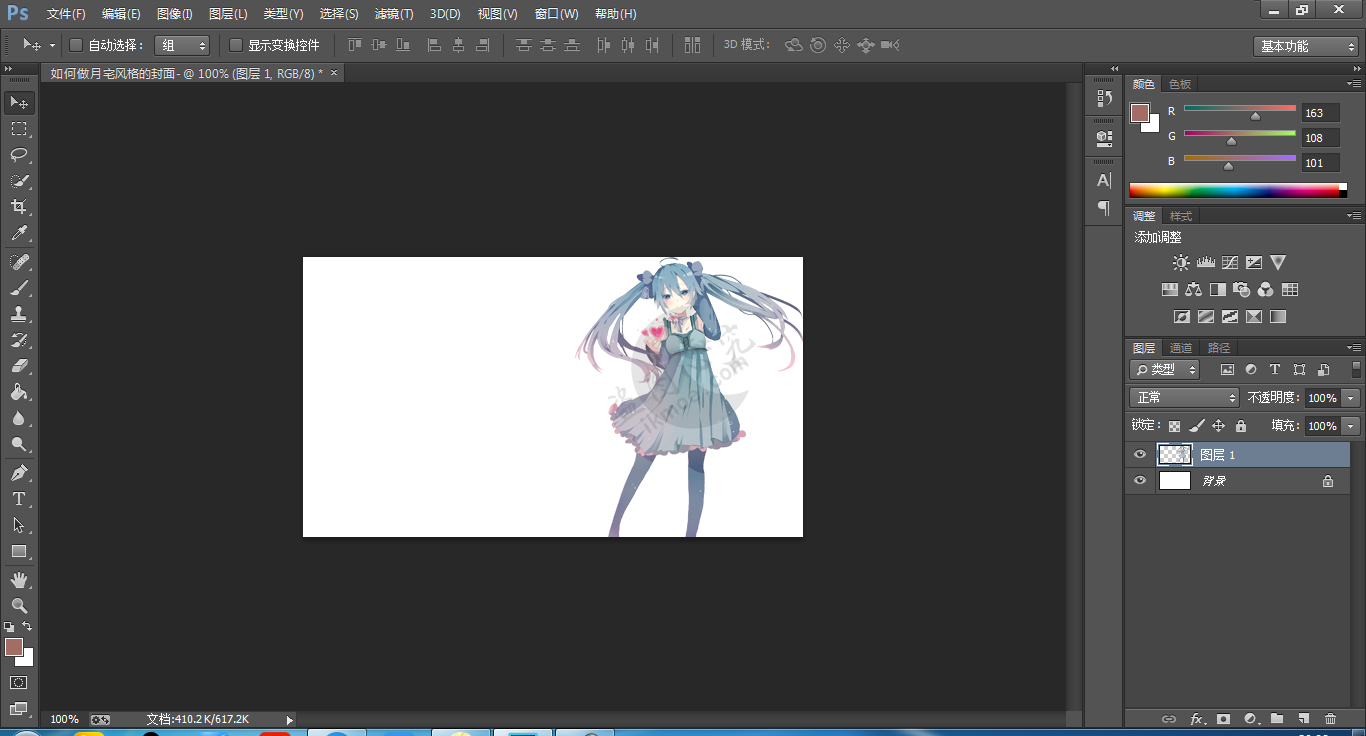Add a Photo Filter adjustment

[1242, 290]
